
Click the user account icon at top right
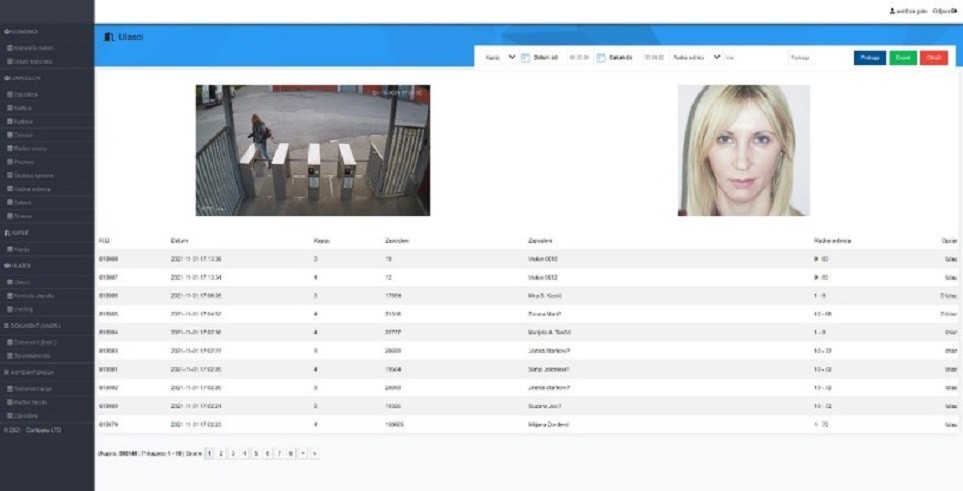[x=892, y=11]
